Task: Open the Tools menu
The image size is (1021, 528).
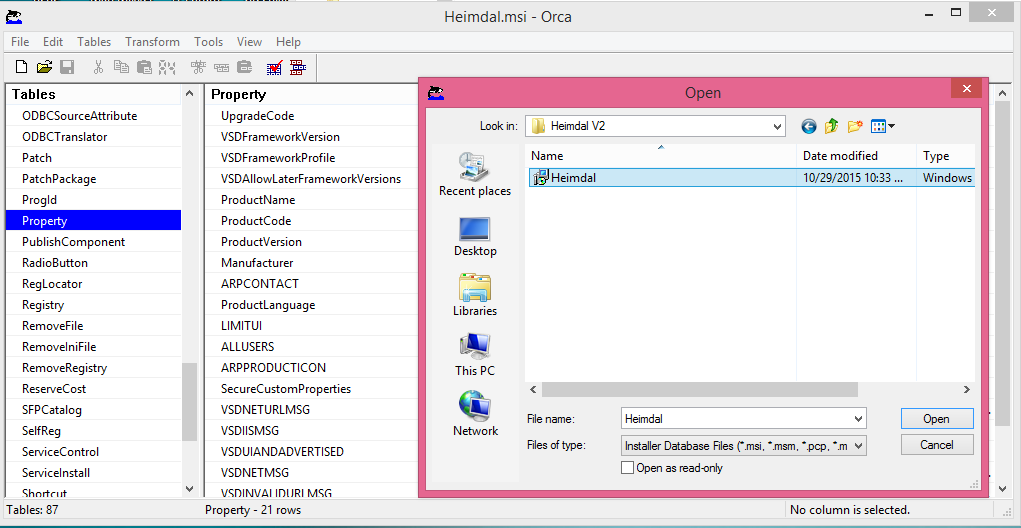Action: coord(208,42)
